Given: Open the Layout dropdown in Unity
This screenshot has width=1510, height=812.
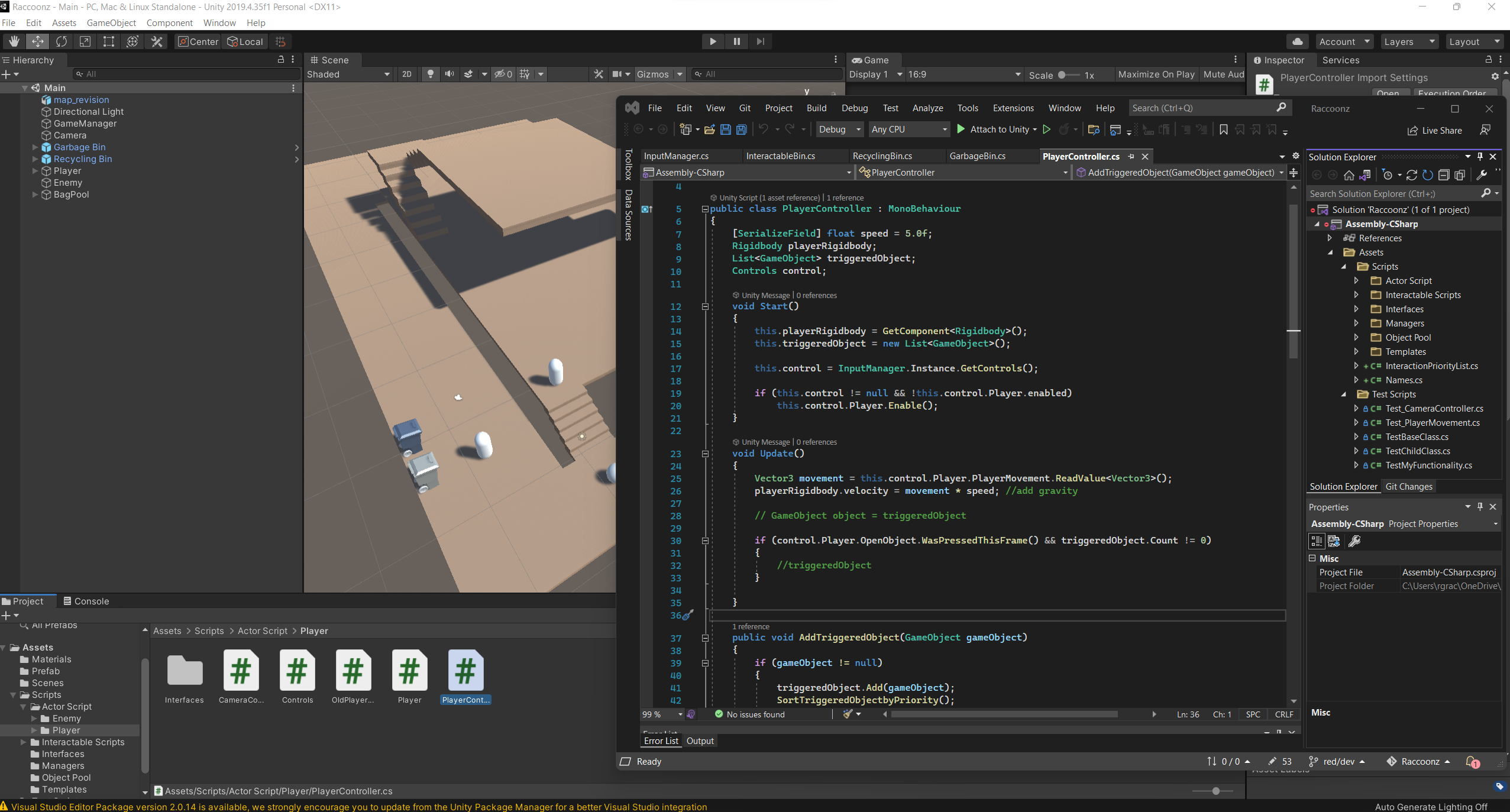Looking at the screenshot, I should pos(1475,41).
